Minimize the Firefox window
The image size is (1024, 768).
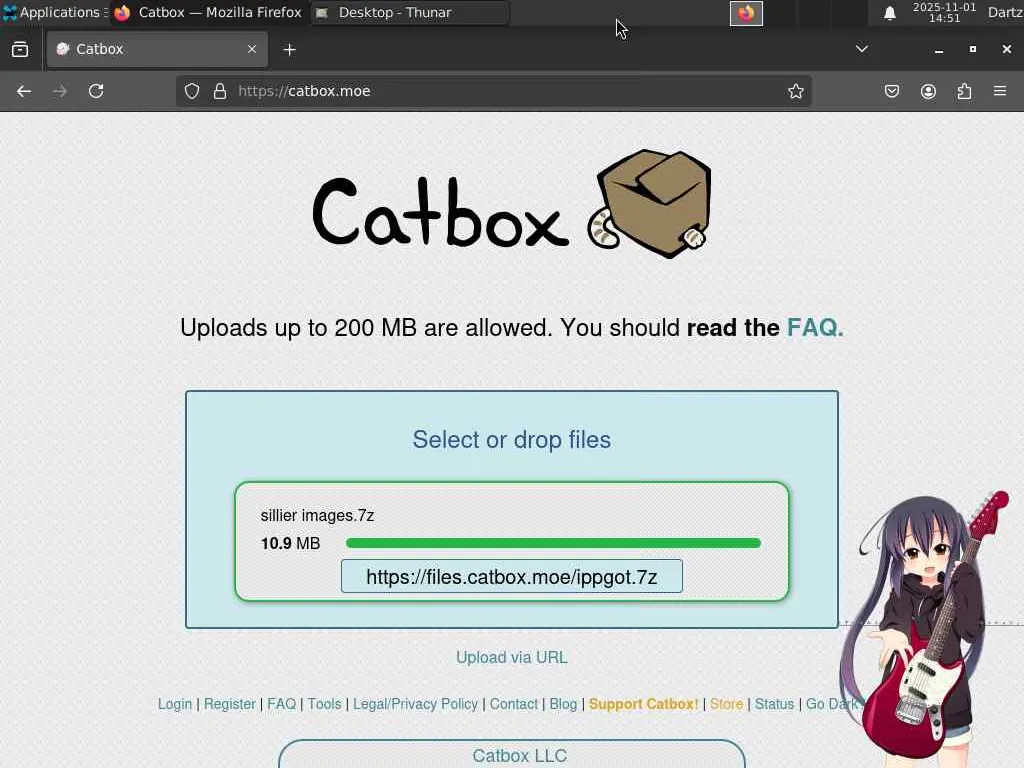tap(938, 50)
